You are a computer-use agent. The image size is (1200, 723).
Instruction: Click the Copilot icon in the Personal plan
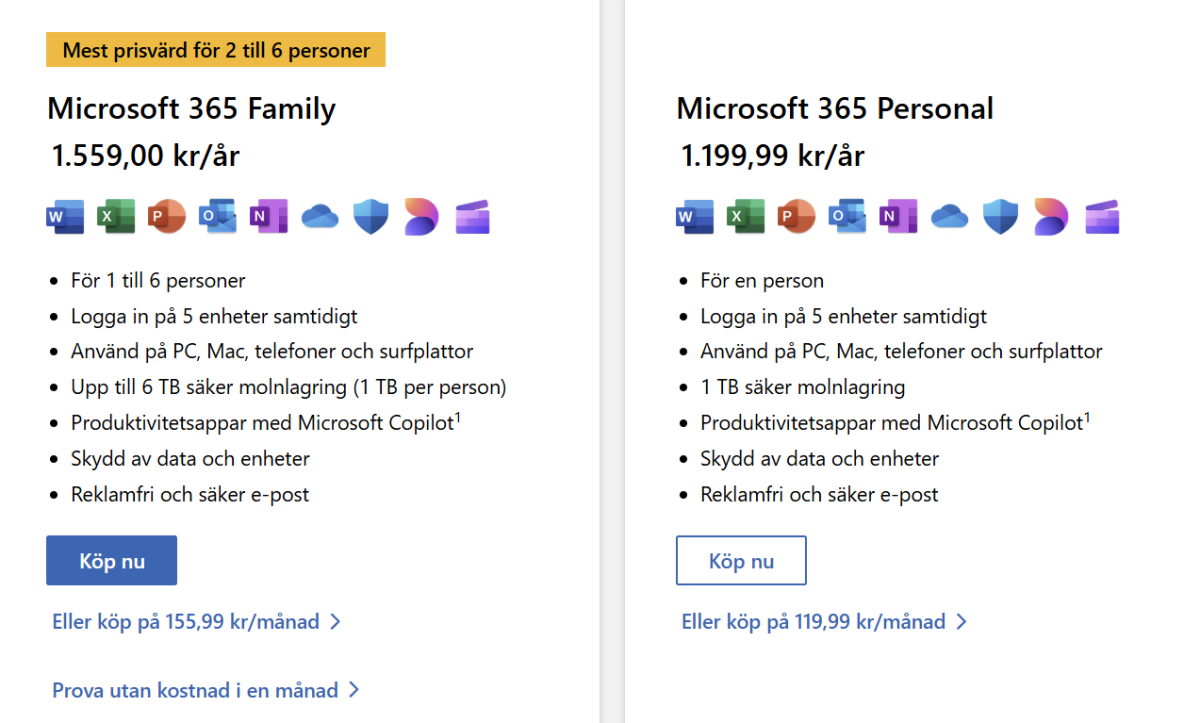point(1051,216)
